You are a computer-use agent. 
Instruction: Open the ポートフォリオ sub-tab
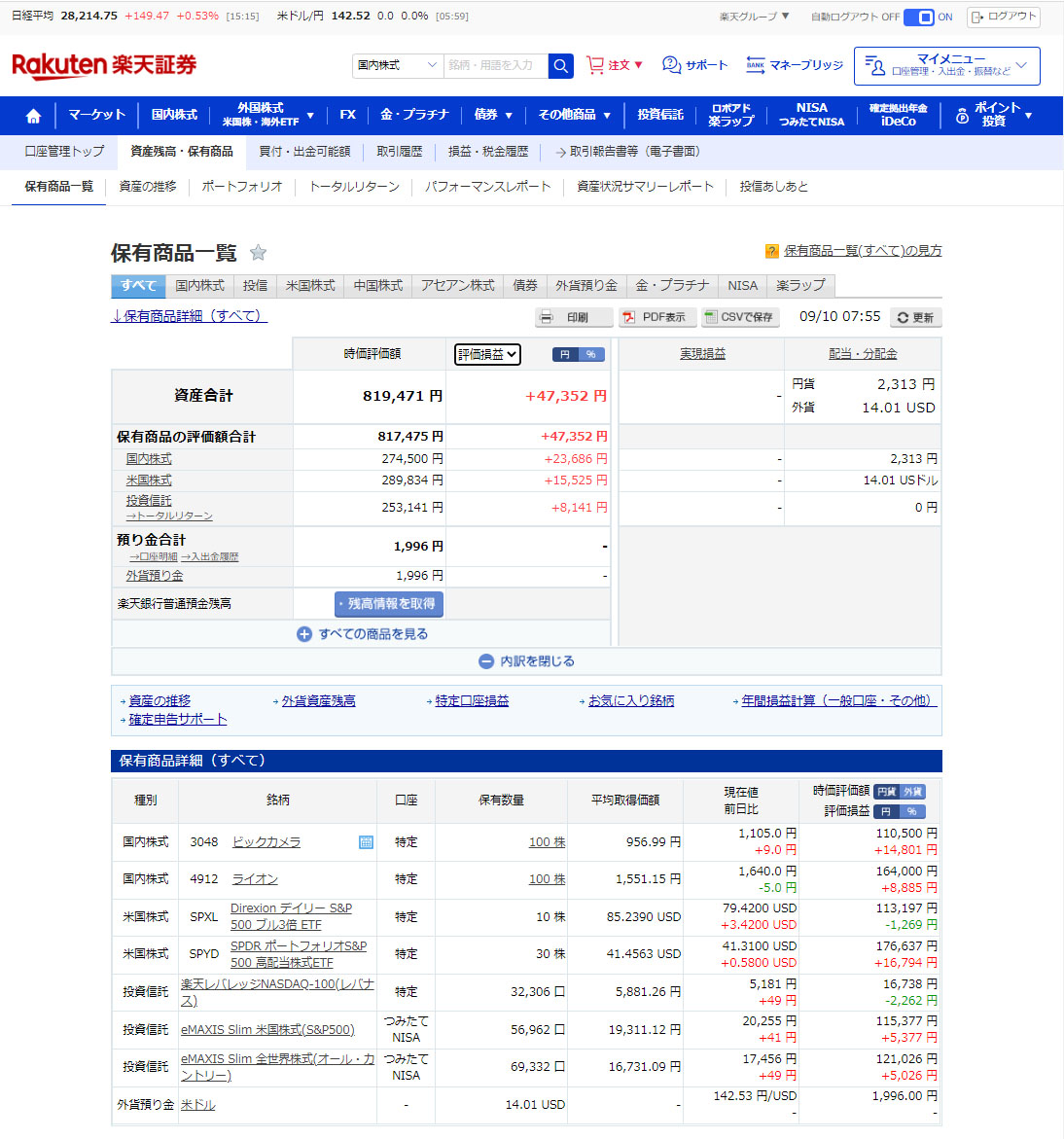click(x=242, y=187)
